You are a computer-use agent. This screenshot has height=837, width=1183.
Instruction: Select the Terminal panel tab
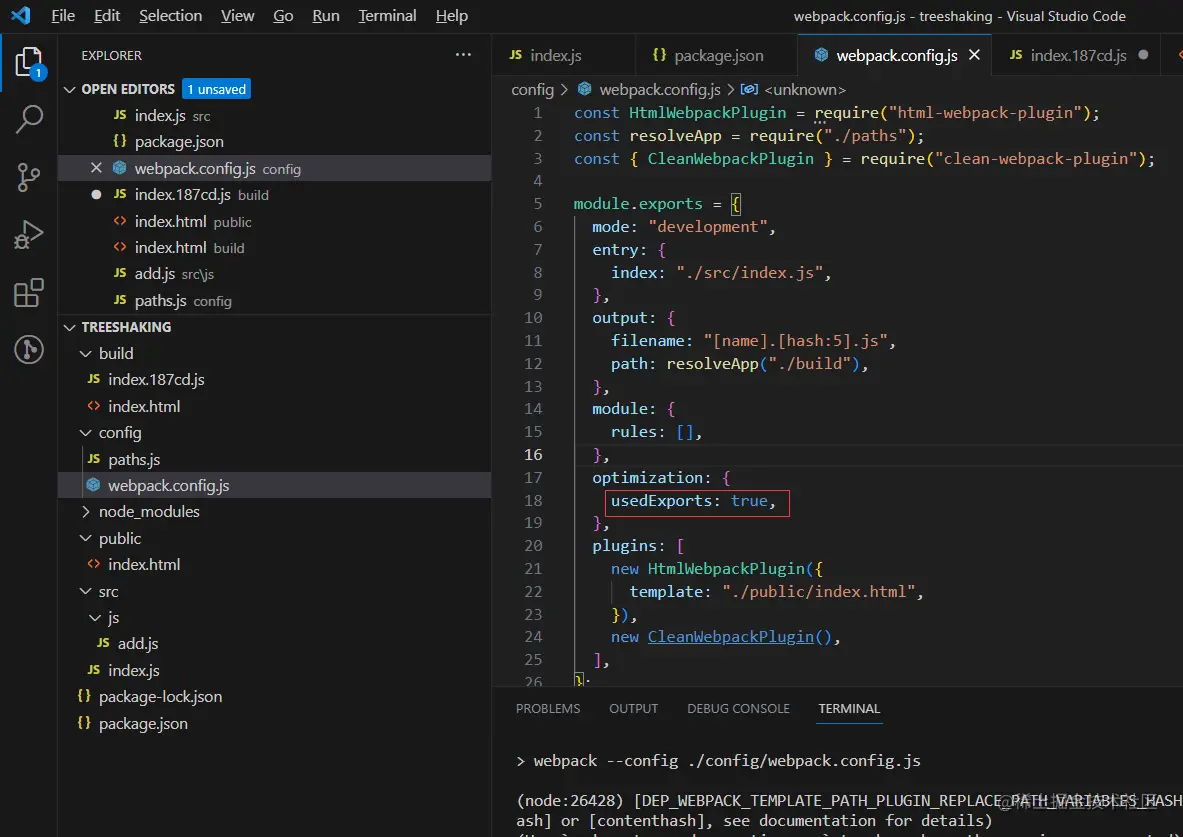849,709
